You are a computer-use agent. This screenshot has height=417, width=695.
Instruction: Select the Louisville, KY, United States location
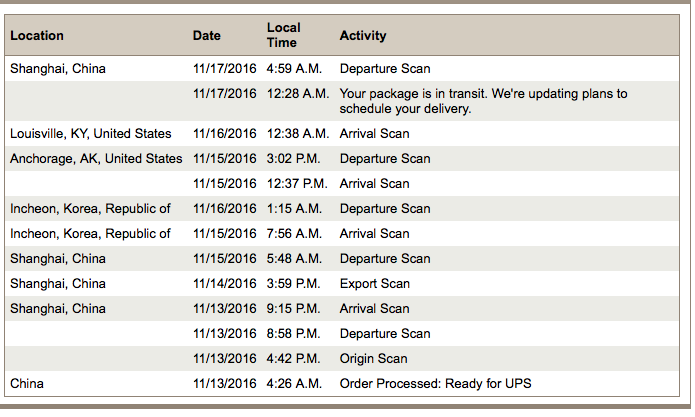(x=91, y=133)
